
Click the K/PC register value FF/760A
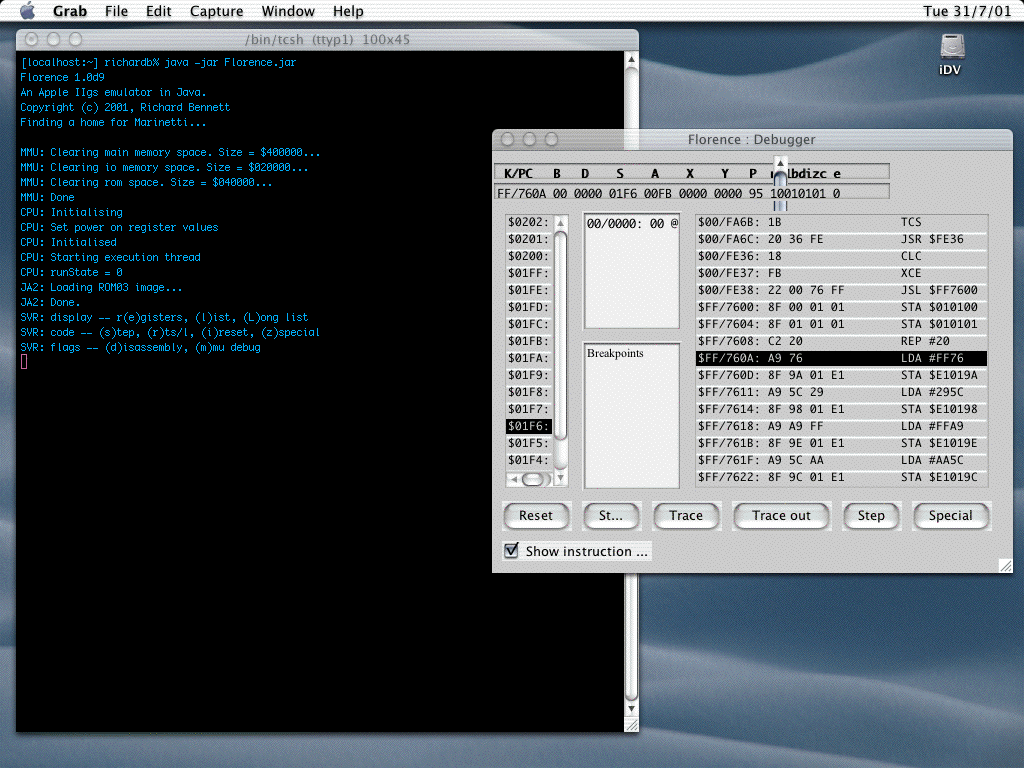(x=521, y=193)
